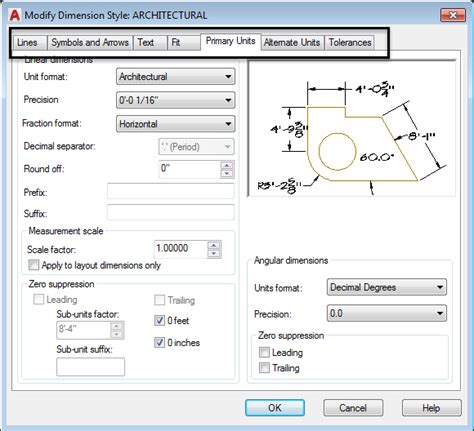
Task: Switch to the Tolerances tab
Action: tap(350, 43)
